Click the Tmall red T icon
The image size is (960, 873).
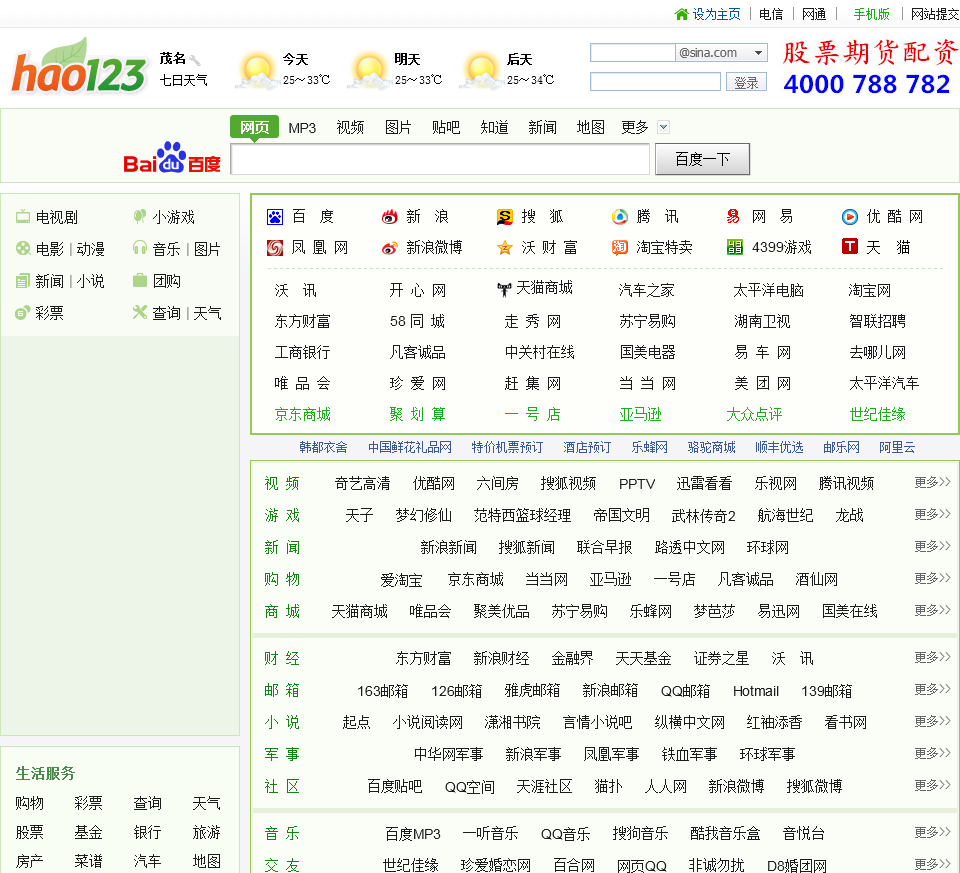849,247
